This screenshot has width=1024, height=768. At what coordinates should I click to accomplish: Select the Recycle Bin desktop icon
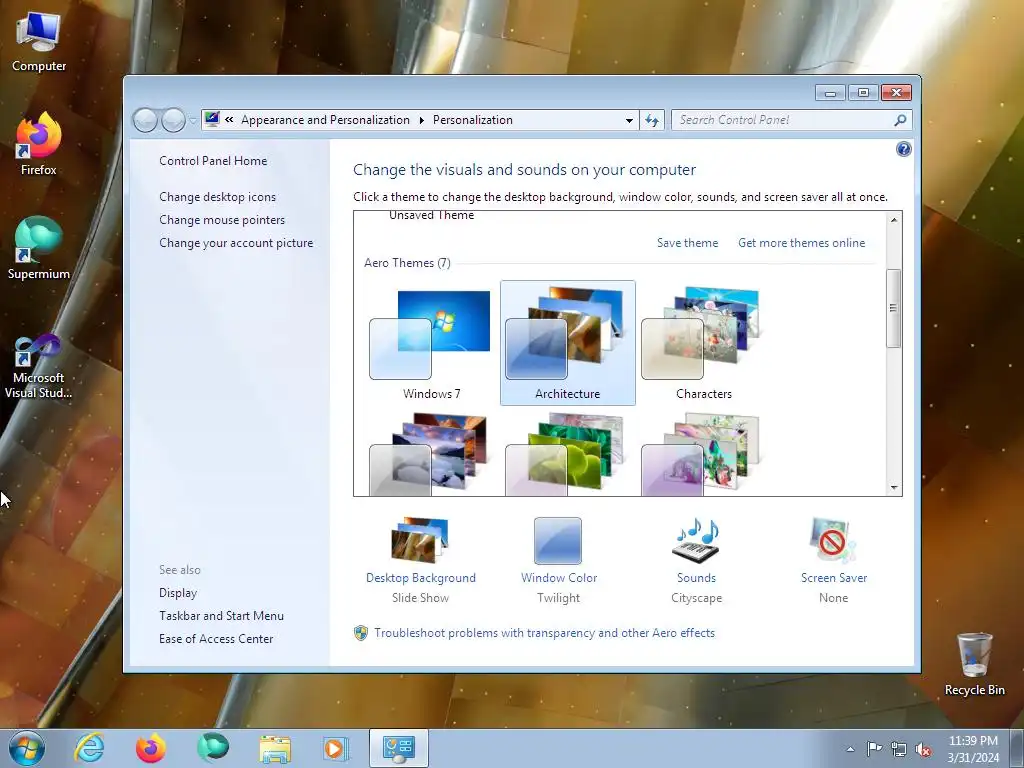point(974,664)
